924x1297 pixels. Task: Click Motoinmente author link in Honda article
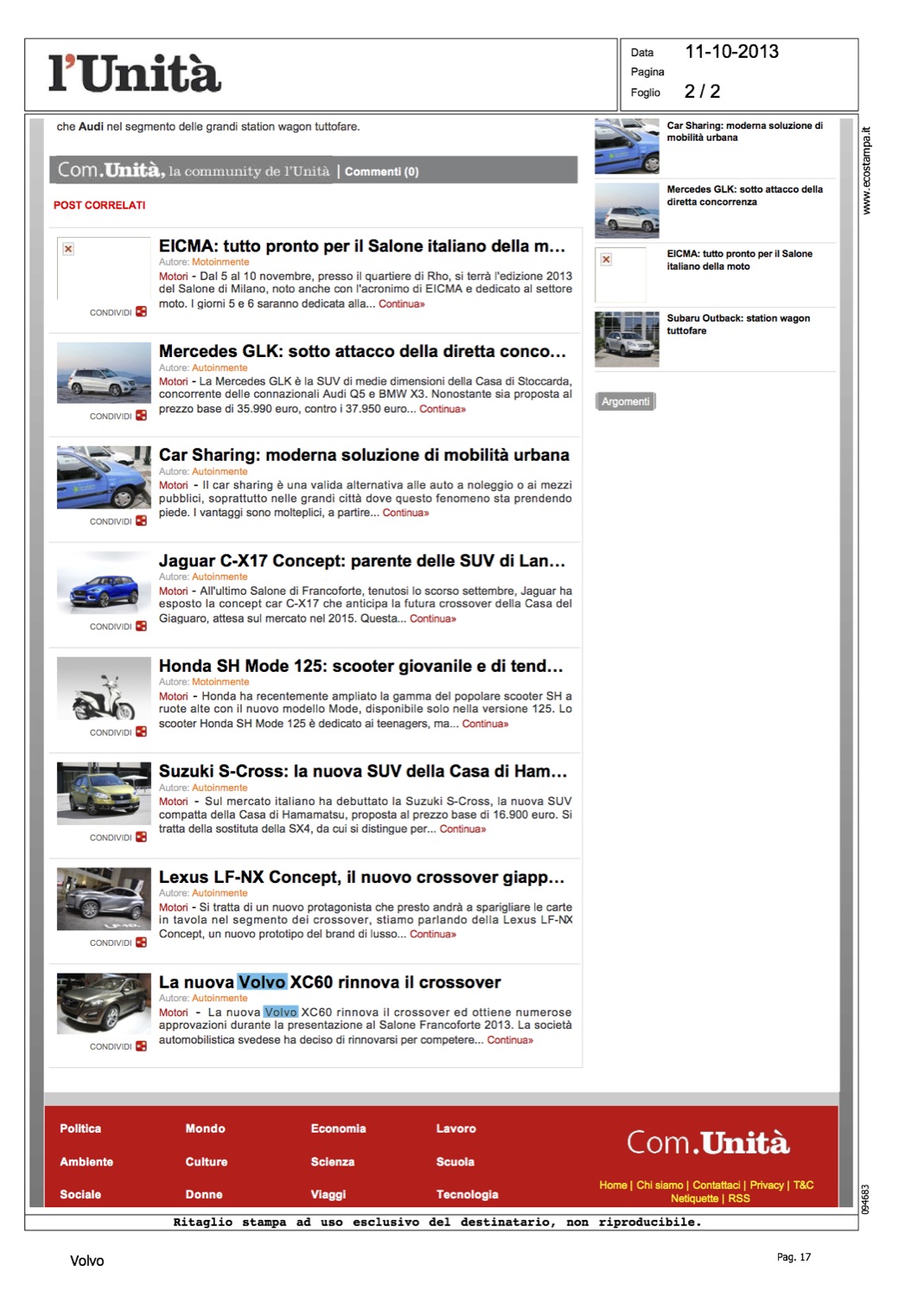[220, 682]
